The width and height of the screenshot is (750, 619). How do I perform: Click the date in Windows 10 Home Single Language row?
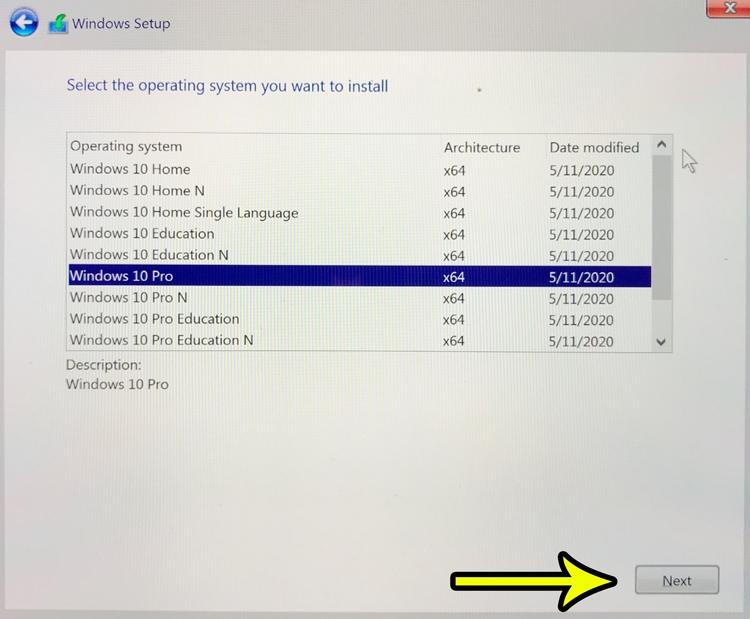click(582, 213)
